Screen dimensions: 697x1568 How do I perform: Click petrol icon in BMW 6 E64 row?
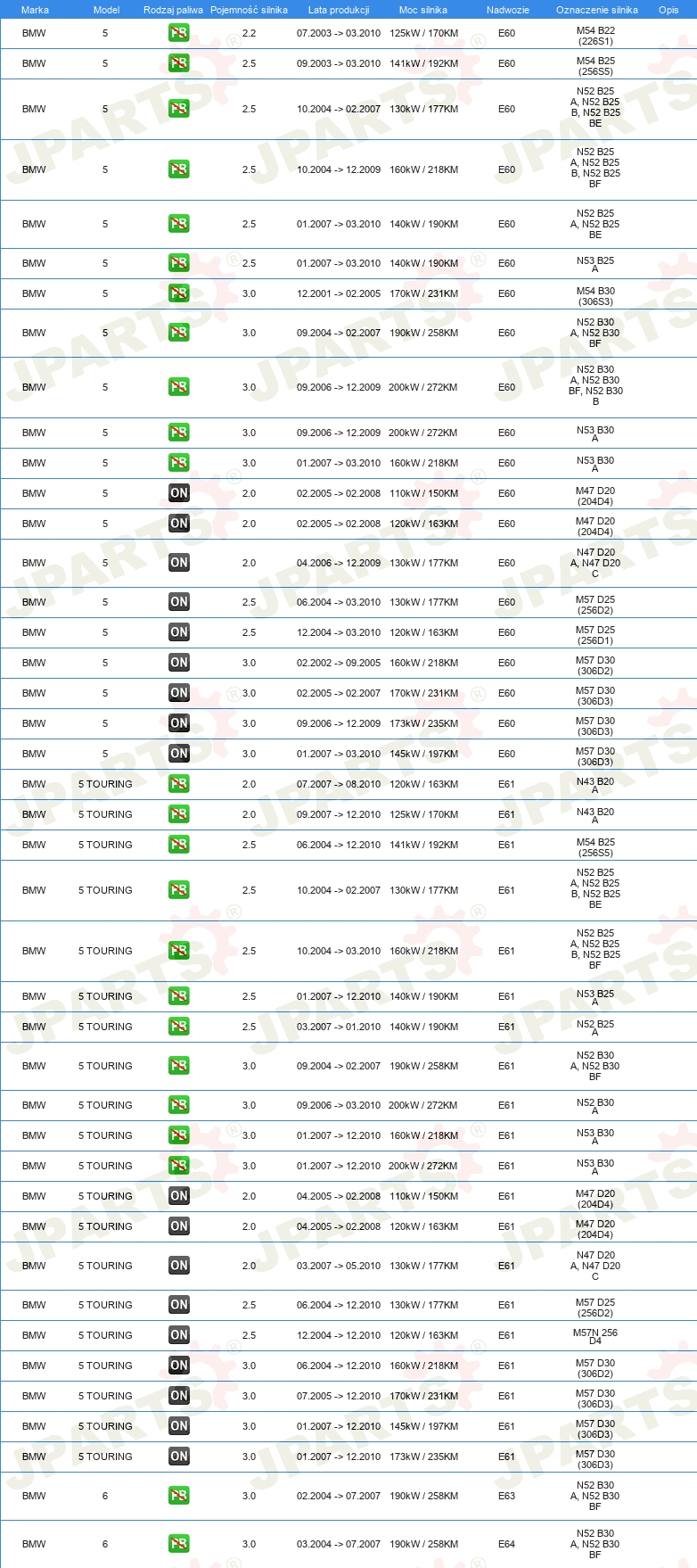[179, 1544]
